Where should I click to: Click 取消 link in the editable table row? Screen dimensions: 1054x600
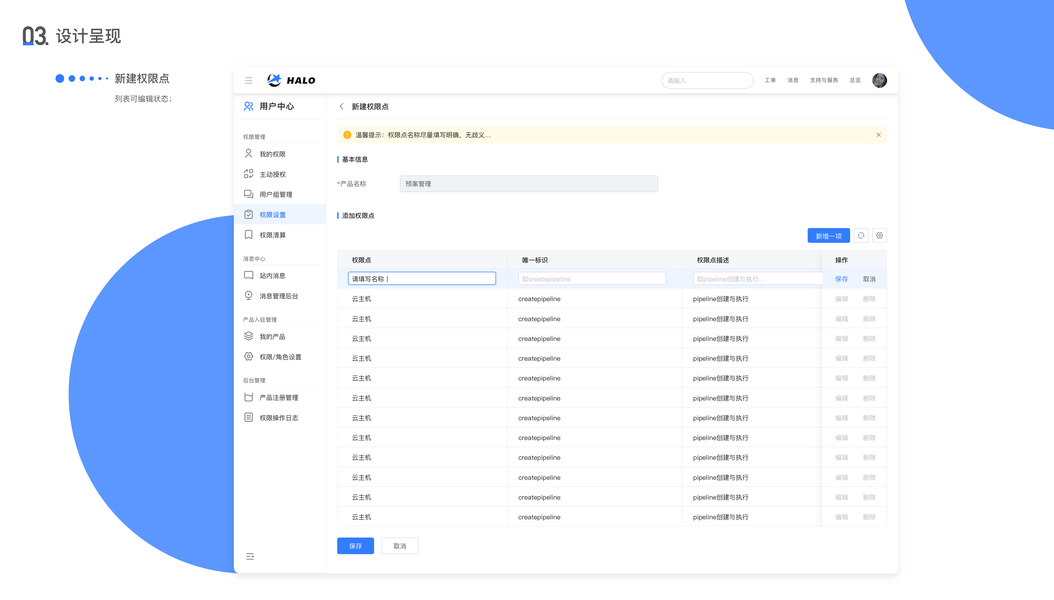click(x=869, y=279)
